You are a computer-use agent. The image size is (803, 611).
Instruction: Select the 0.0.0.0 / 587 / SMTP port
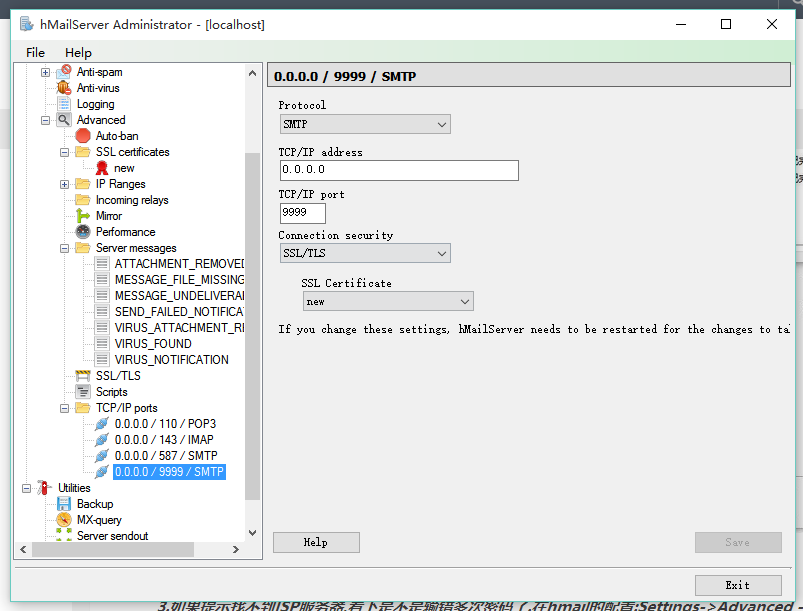166,455
